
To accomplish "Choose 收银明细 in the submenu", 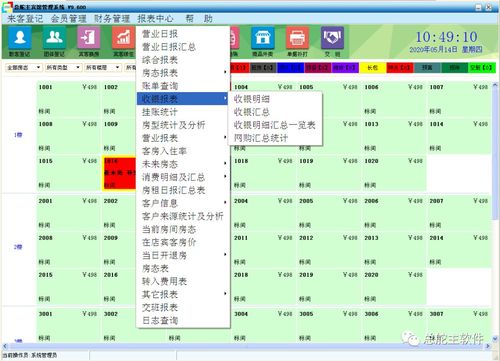I will coord(275,99).
